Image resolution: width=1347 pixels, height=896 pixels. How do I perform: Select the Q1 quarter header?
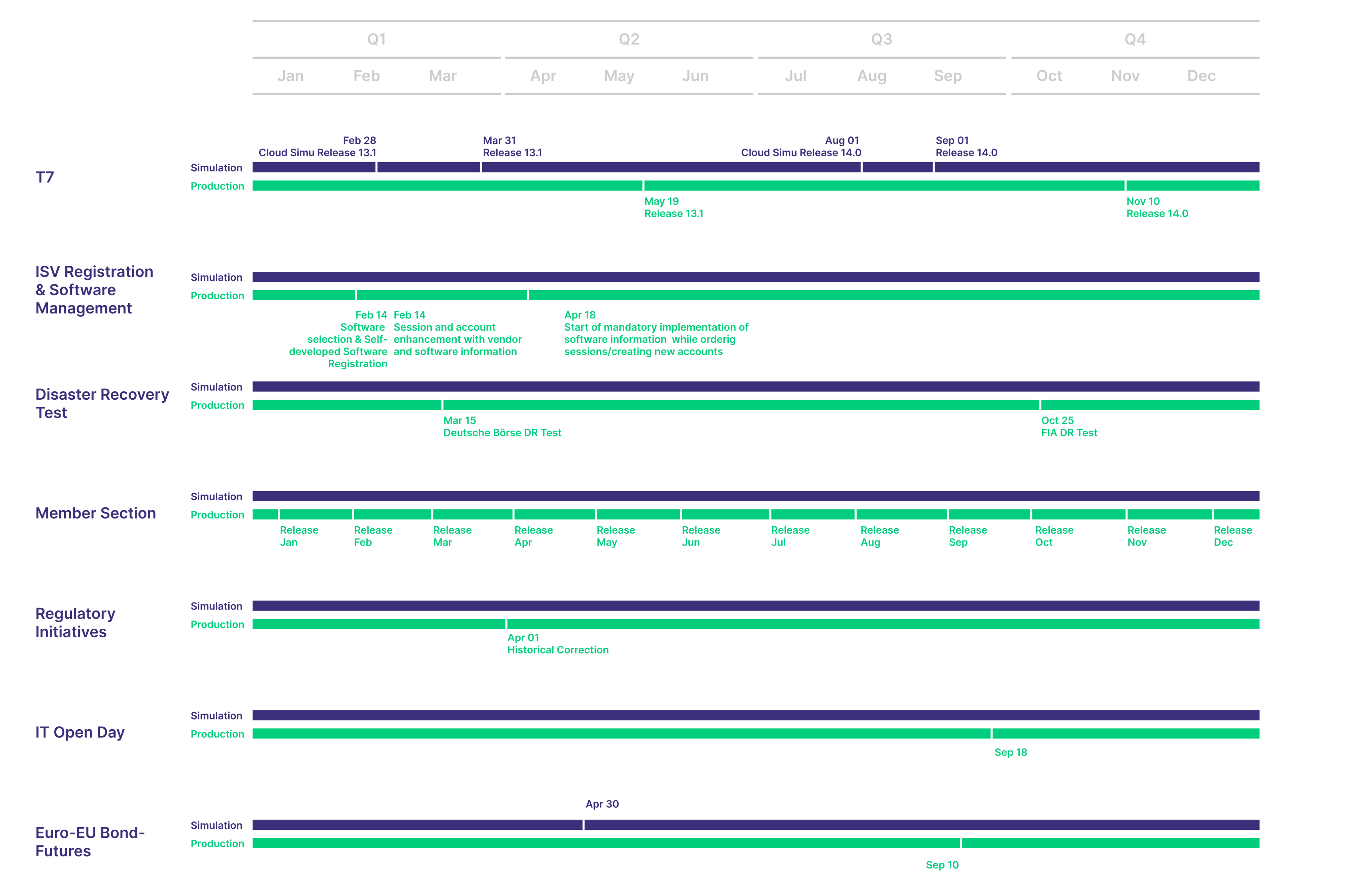375,39
